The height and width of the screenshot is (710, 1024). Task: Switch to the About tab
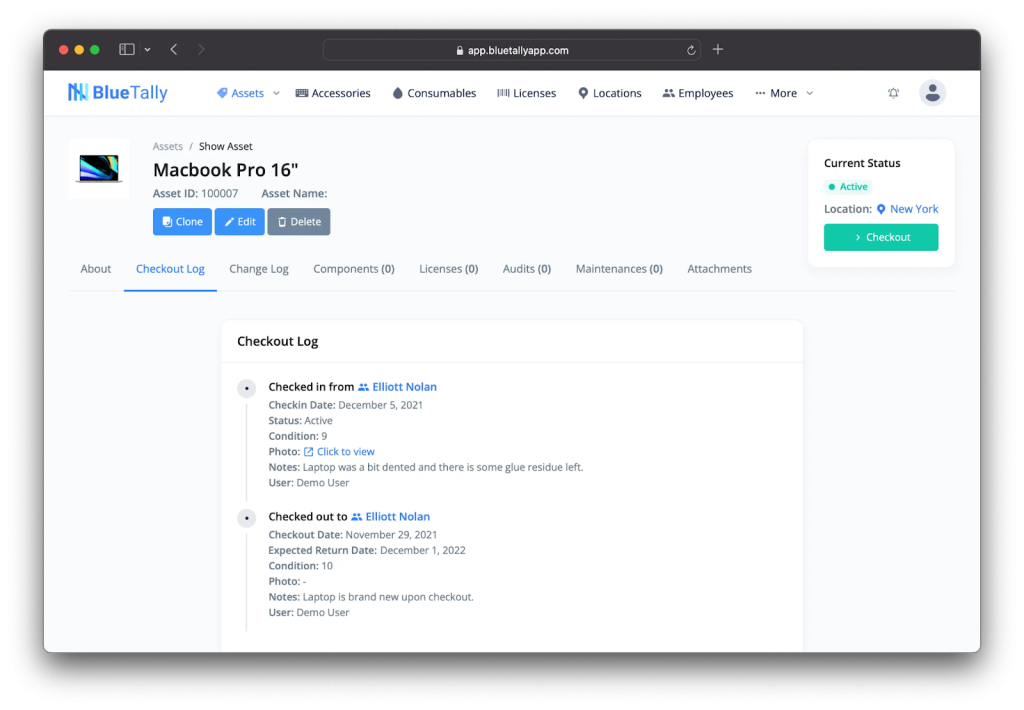tap(95, 269)
